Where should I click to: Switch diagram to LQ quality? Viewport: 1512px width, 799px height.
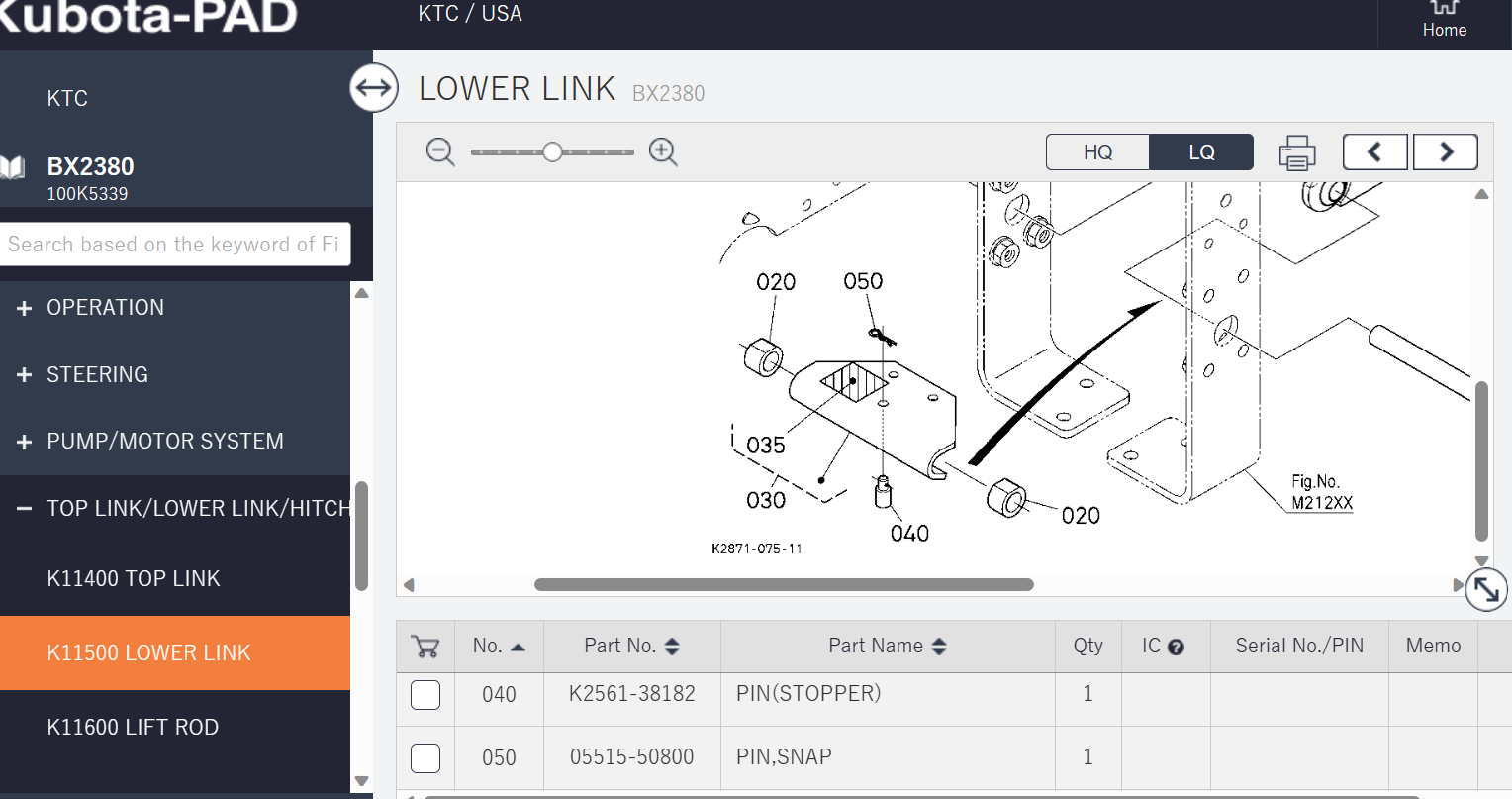1201,152
